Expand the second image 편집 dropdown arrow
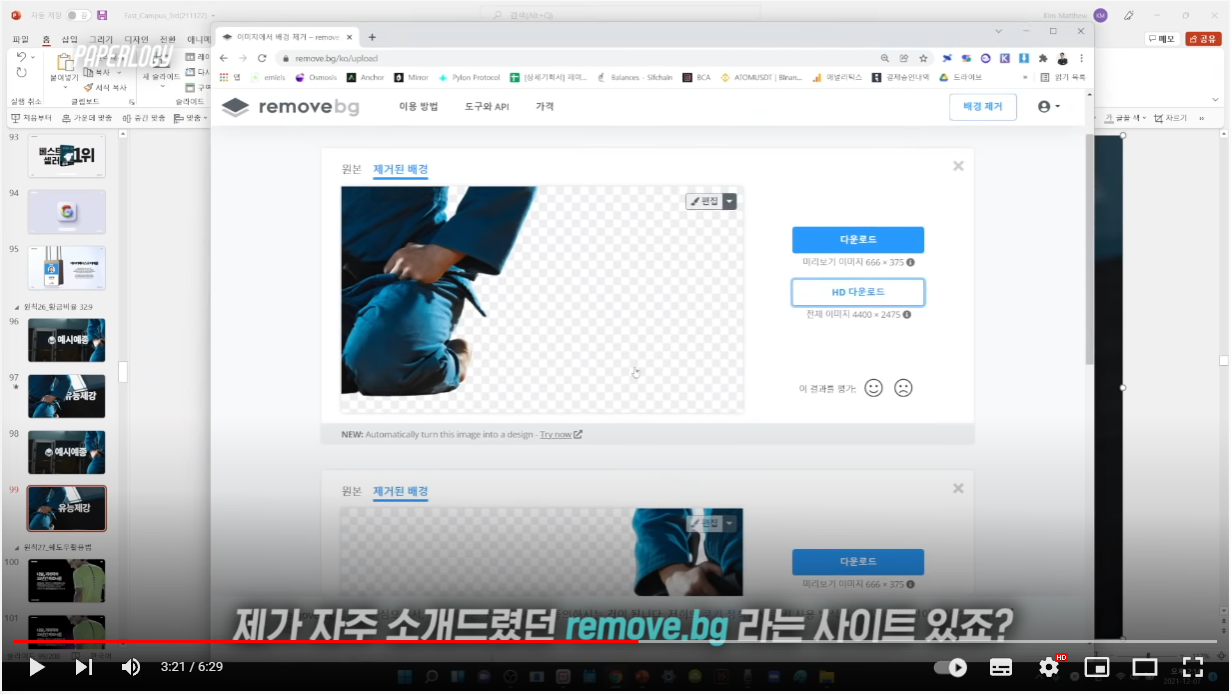This screenshot has height=694, width=1231. point(730,523)
